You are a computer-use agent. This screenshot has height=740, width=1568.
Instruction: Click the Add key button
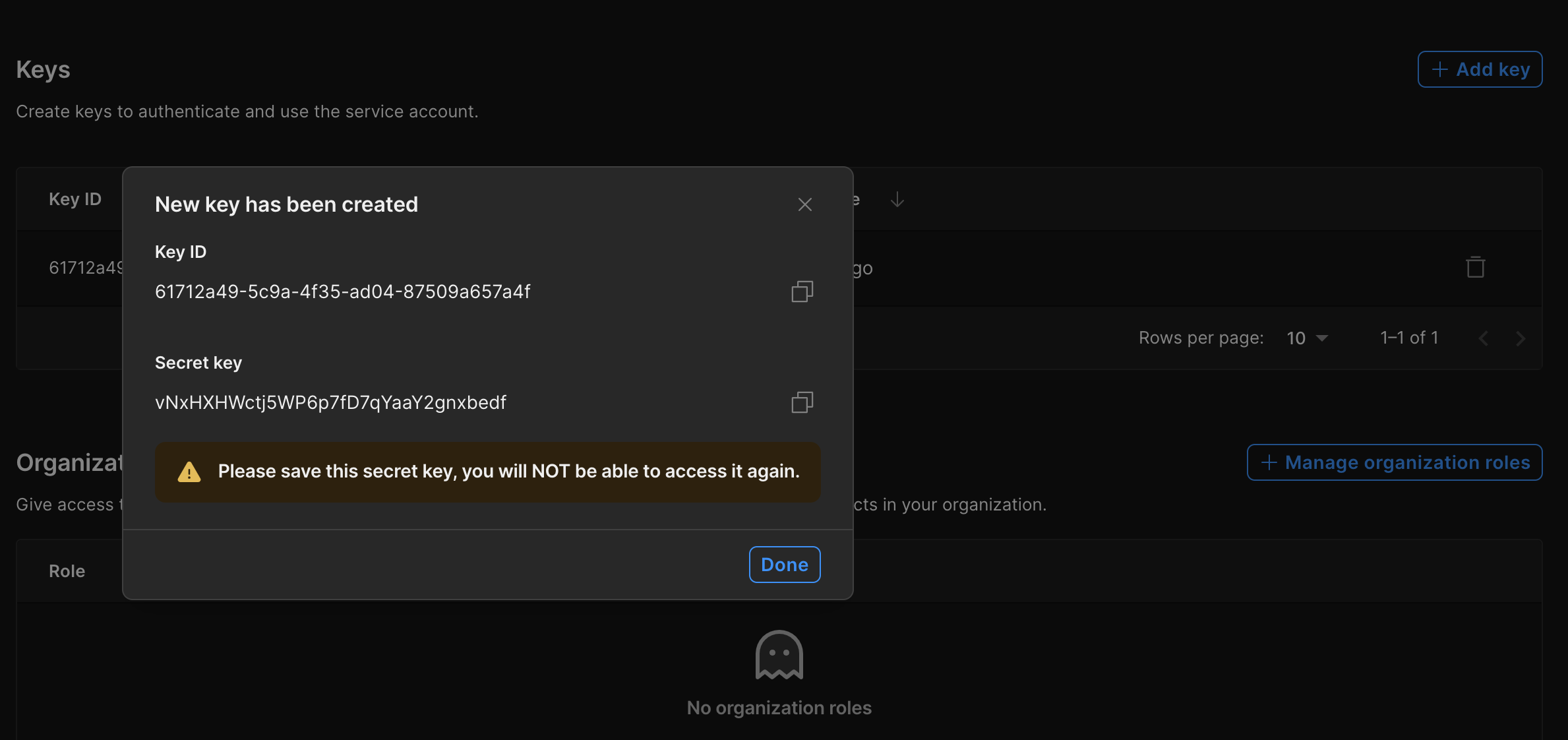click(x=1480, y=69)
